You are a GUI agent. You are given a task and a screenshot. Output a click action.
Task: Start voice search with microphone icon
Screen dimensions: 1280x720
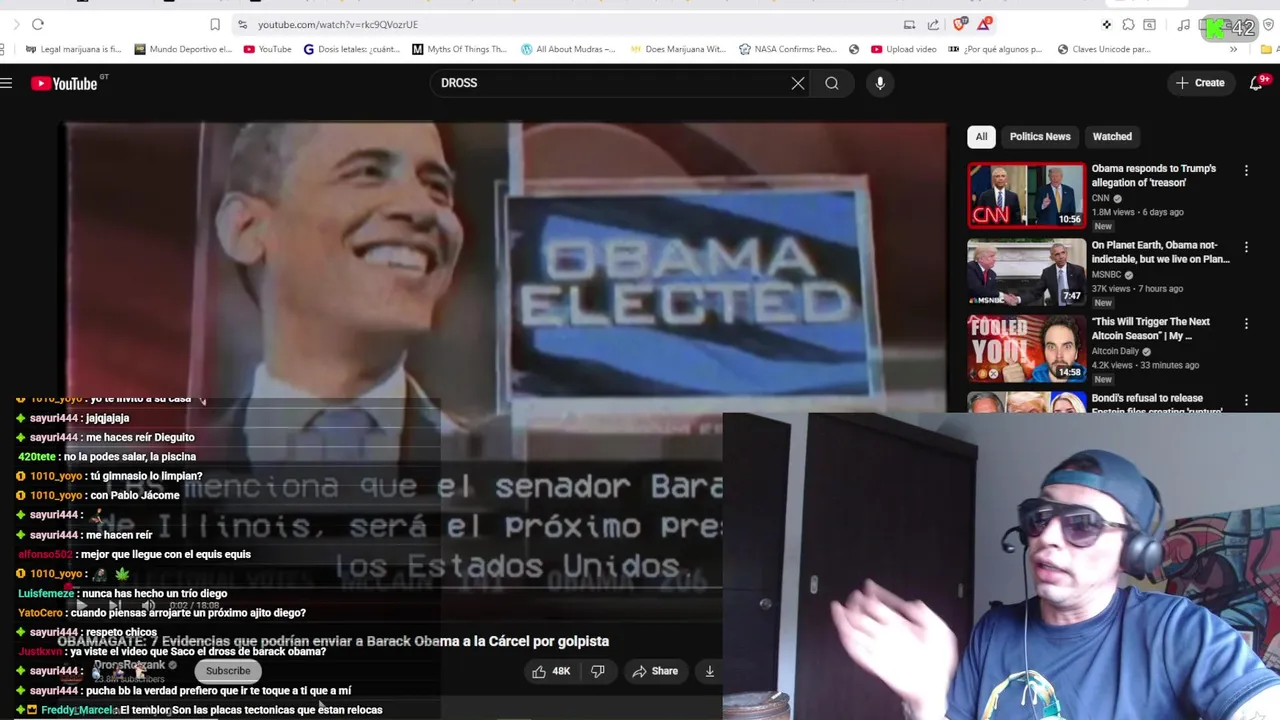coord(880,83)
